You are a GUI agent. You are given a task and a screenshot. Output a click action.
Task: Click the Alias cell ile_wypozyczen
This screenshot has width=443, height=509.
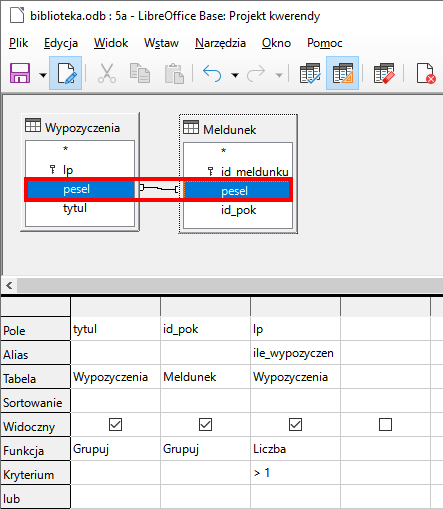(295, 353)
